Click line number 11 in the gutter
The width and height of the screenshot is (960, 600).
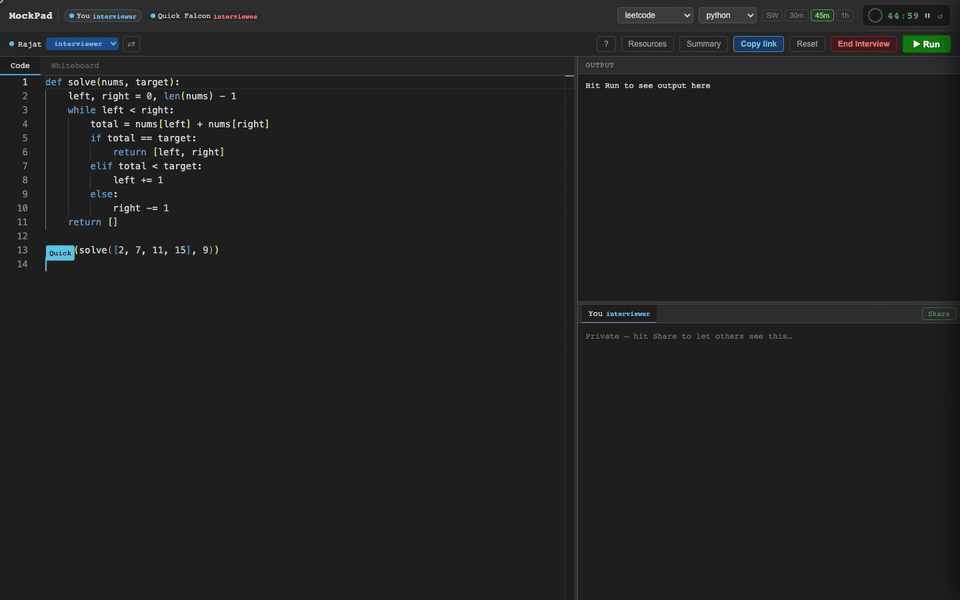click(x=23, y=222)
